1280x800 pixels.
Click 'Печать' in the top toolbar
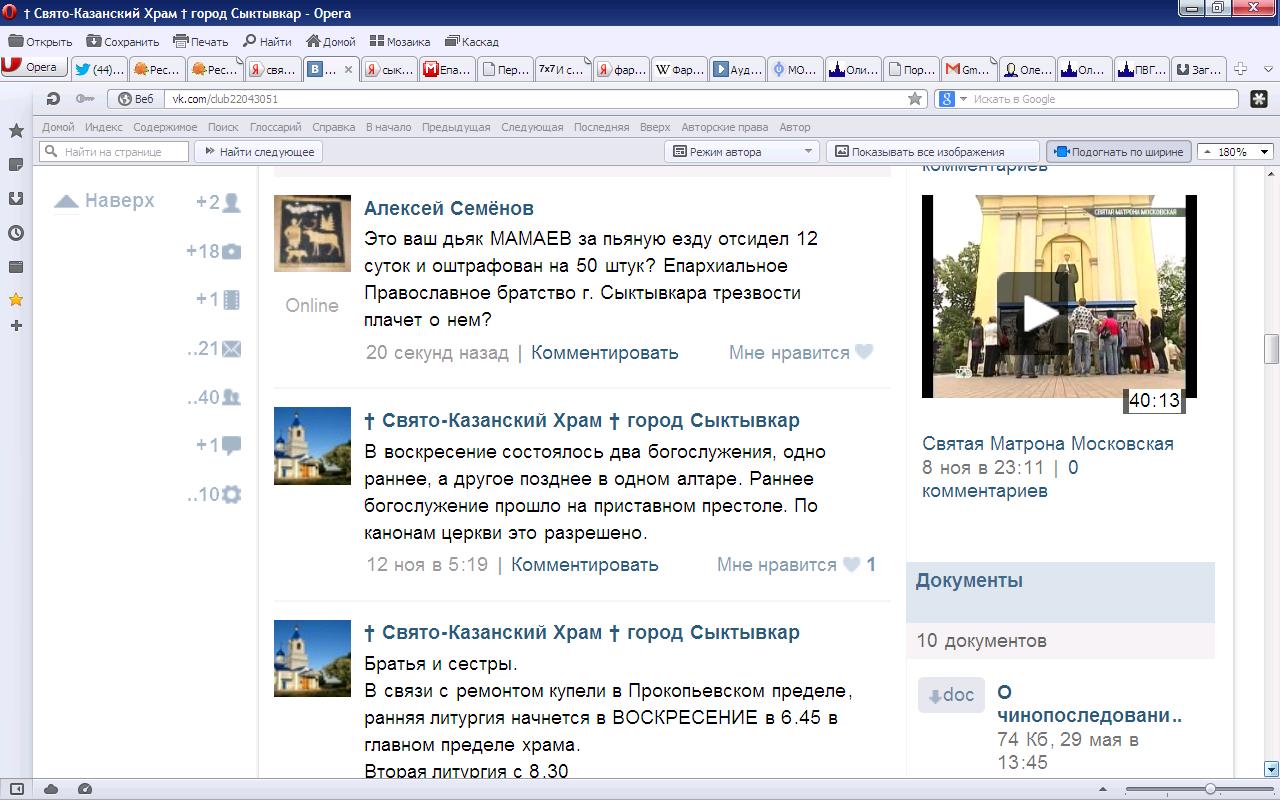tap(200, 42)
